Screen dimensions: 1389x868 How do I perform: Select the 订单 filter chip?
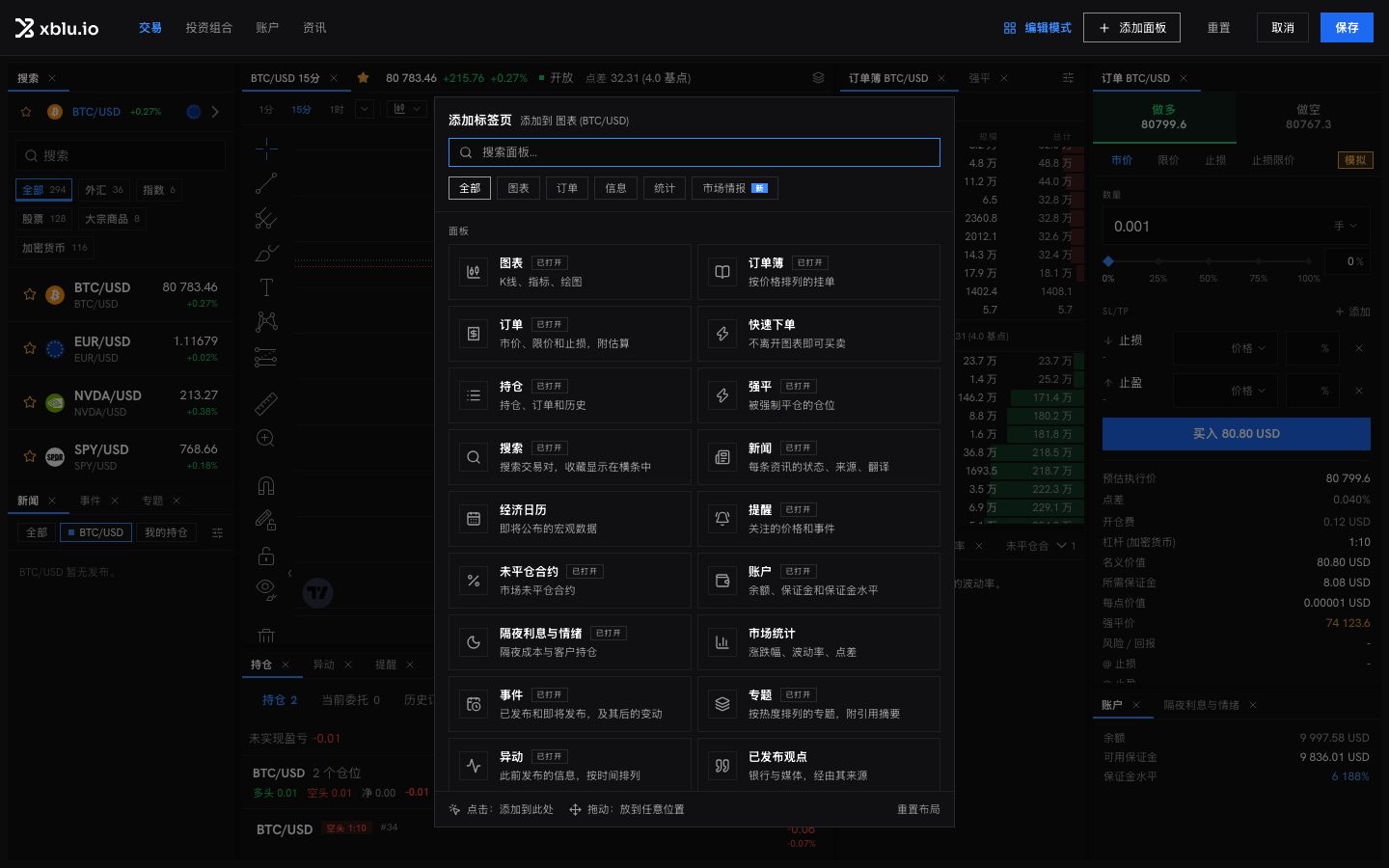(x=567, y=188)
